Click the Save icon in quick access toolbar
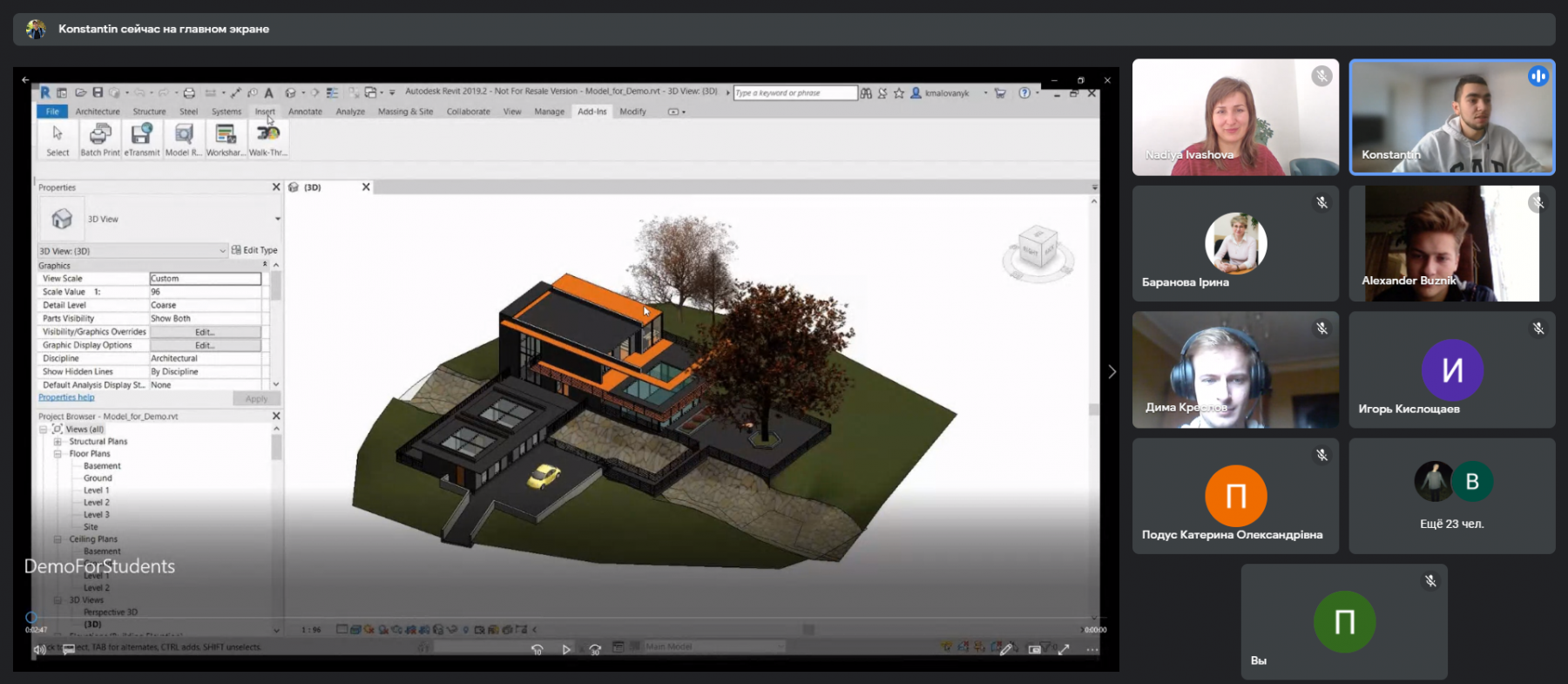1568x684 pixels. [98, 92]
